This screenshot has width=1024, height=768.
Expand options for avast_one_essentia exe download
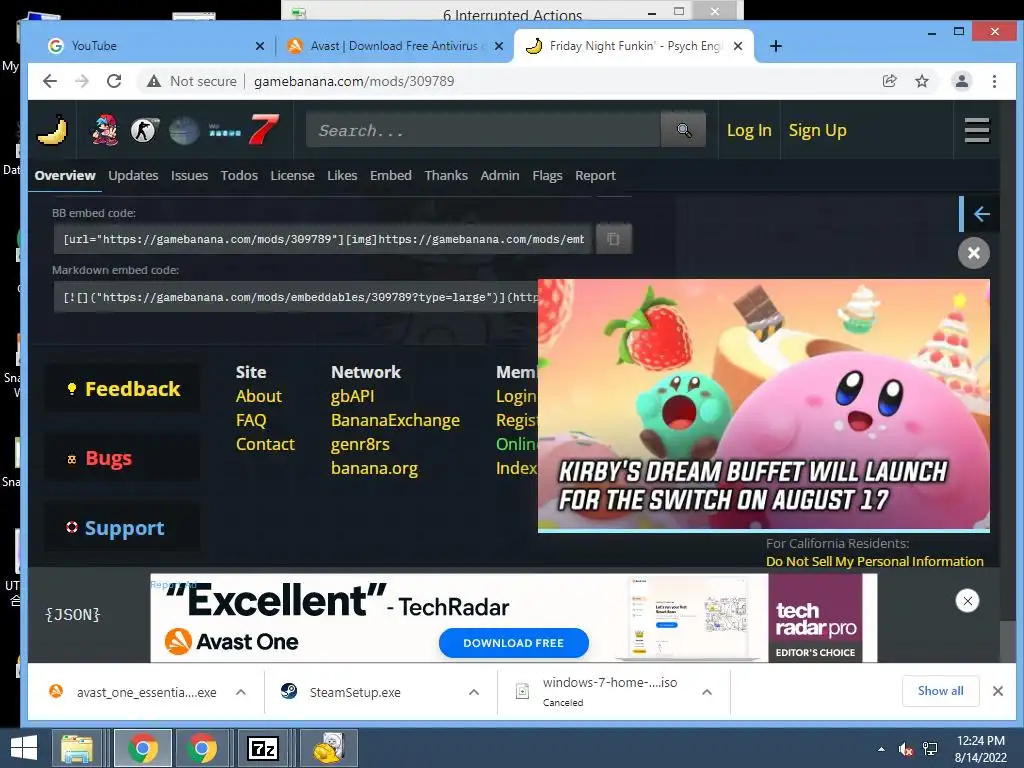point(241,692)
